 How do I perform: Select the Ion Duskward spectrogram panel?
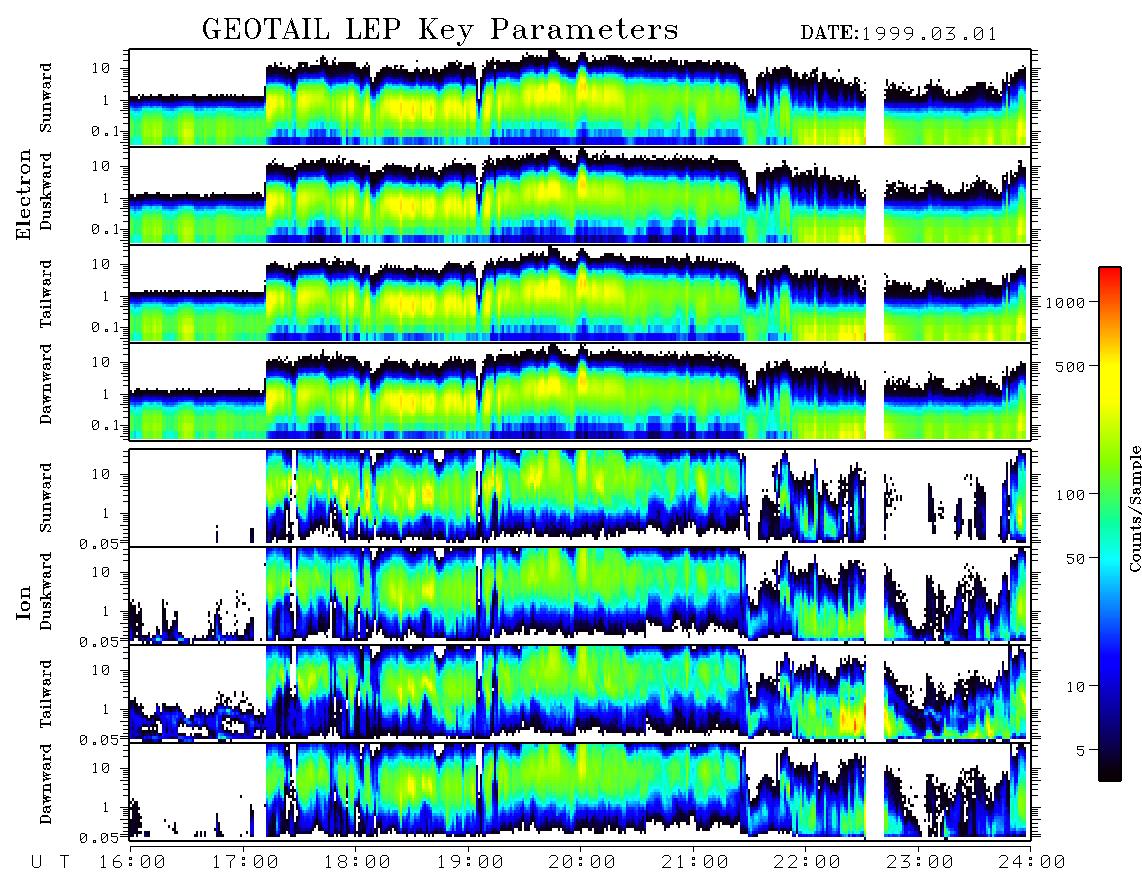pyautogui.click(x=580, y=595)
